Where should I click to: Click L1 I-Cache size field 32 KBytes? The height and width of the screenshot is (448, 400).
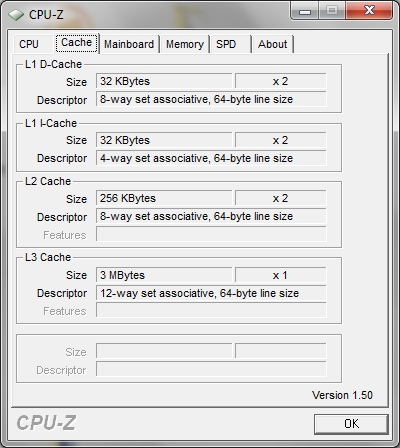164,140
